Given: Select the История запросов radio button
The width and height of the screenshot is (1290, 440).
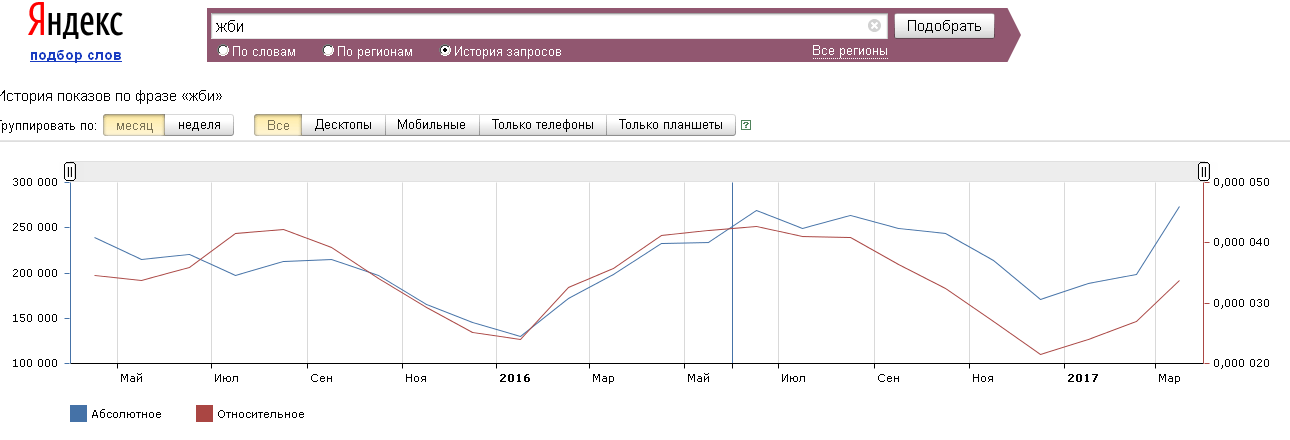Looking at the screenshot, I should (x=446, y=51).
